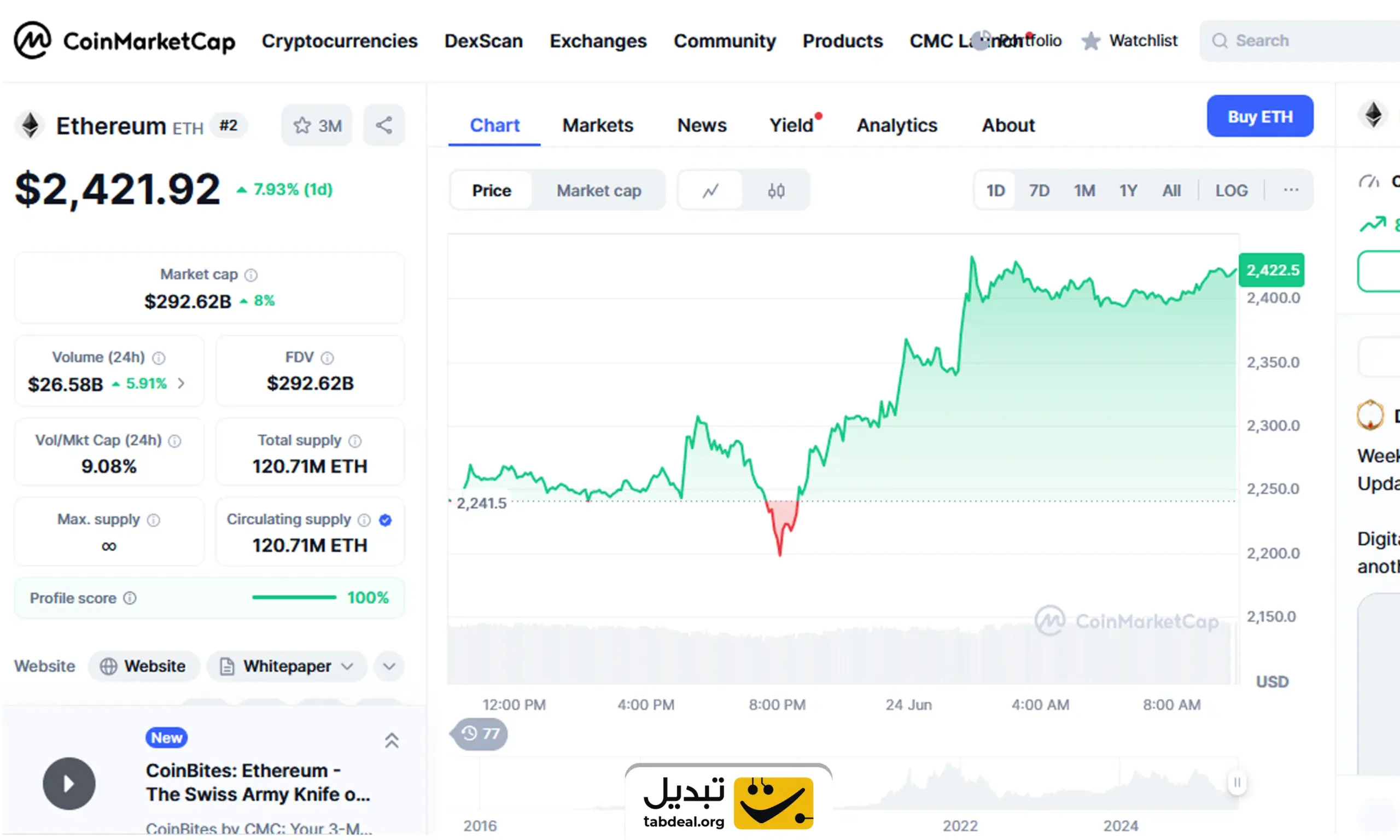
Task: Click the Market cap info icon
Action: coord(250,275)
